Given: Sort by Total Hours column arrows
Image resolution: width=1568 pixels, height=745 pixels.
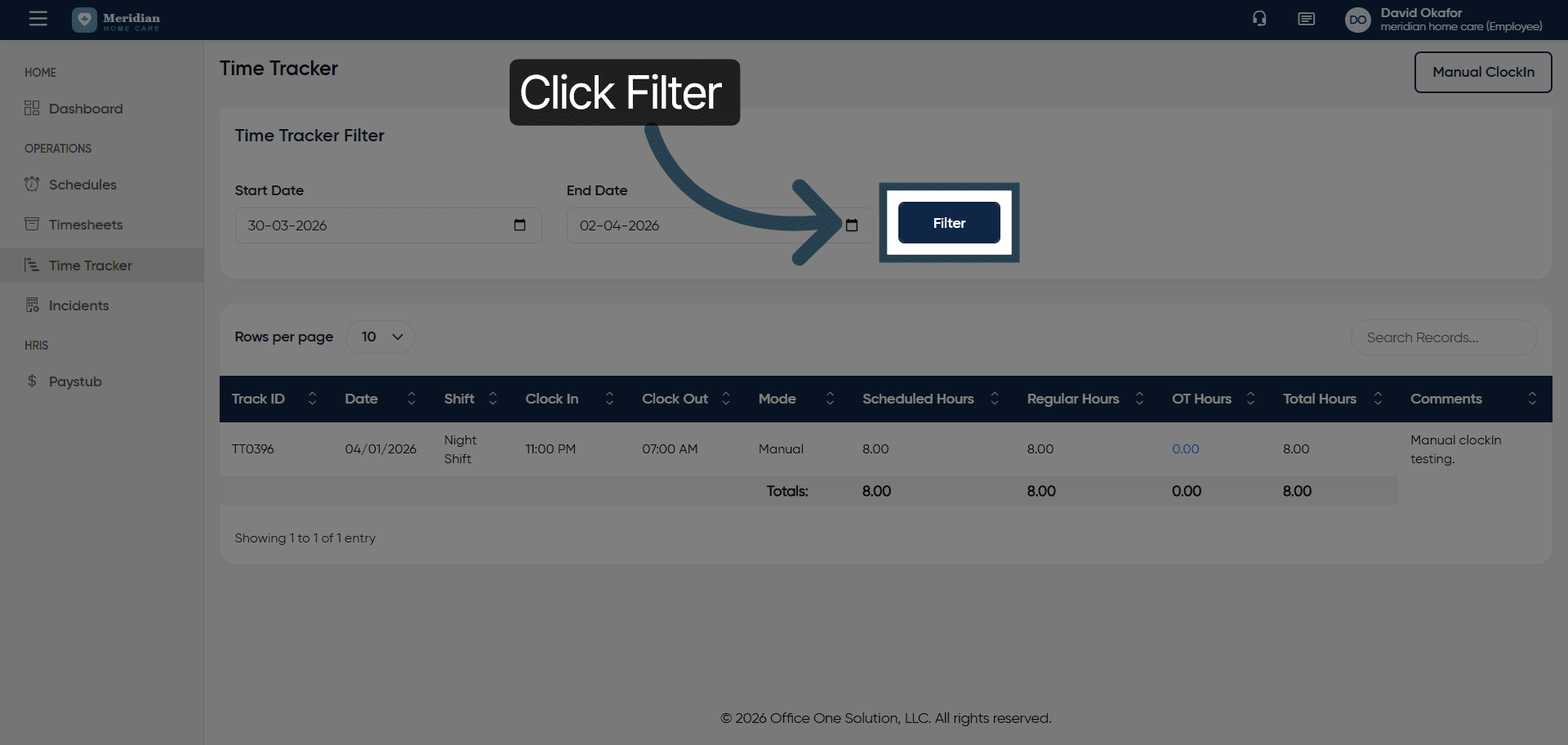Looking at the screenshot, I should point(1378,399).
